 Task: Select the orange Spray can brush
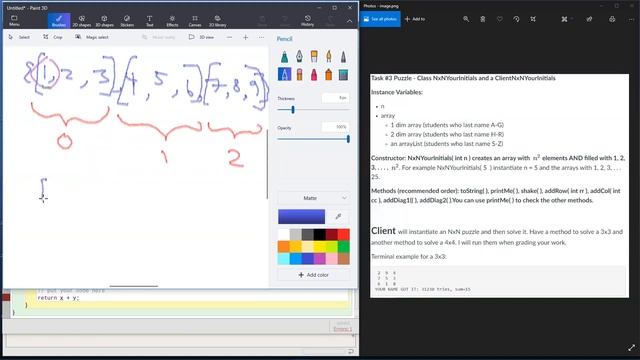[329, 74]
